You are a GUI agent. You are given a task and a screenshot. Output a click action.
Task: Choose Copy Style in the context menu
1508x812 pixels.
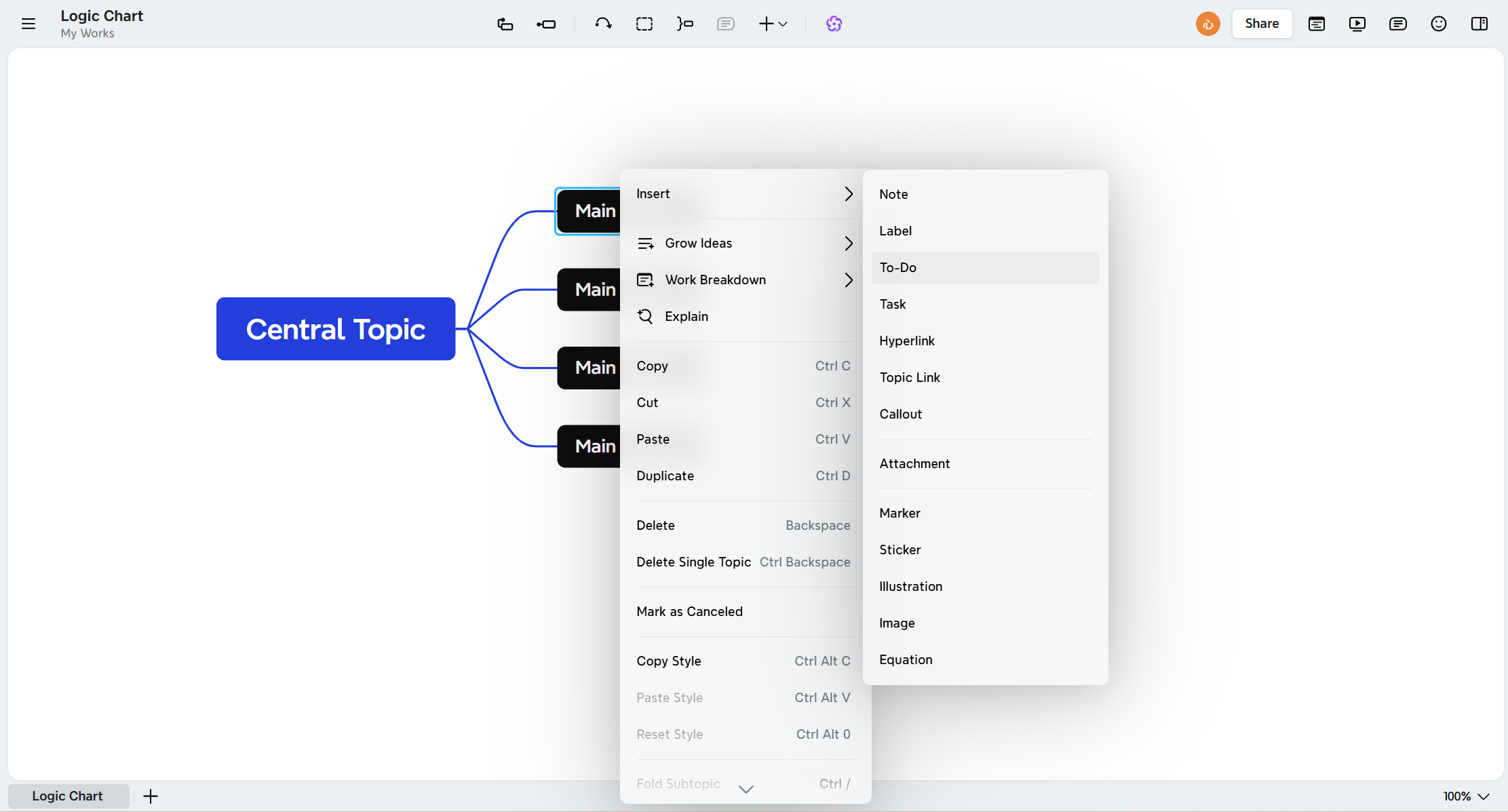pos(745,661)
